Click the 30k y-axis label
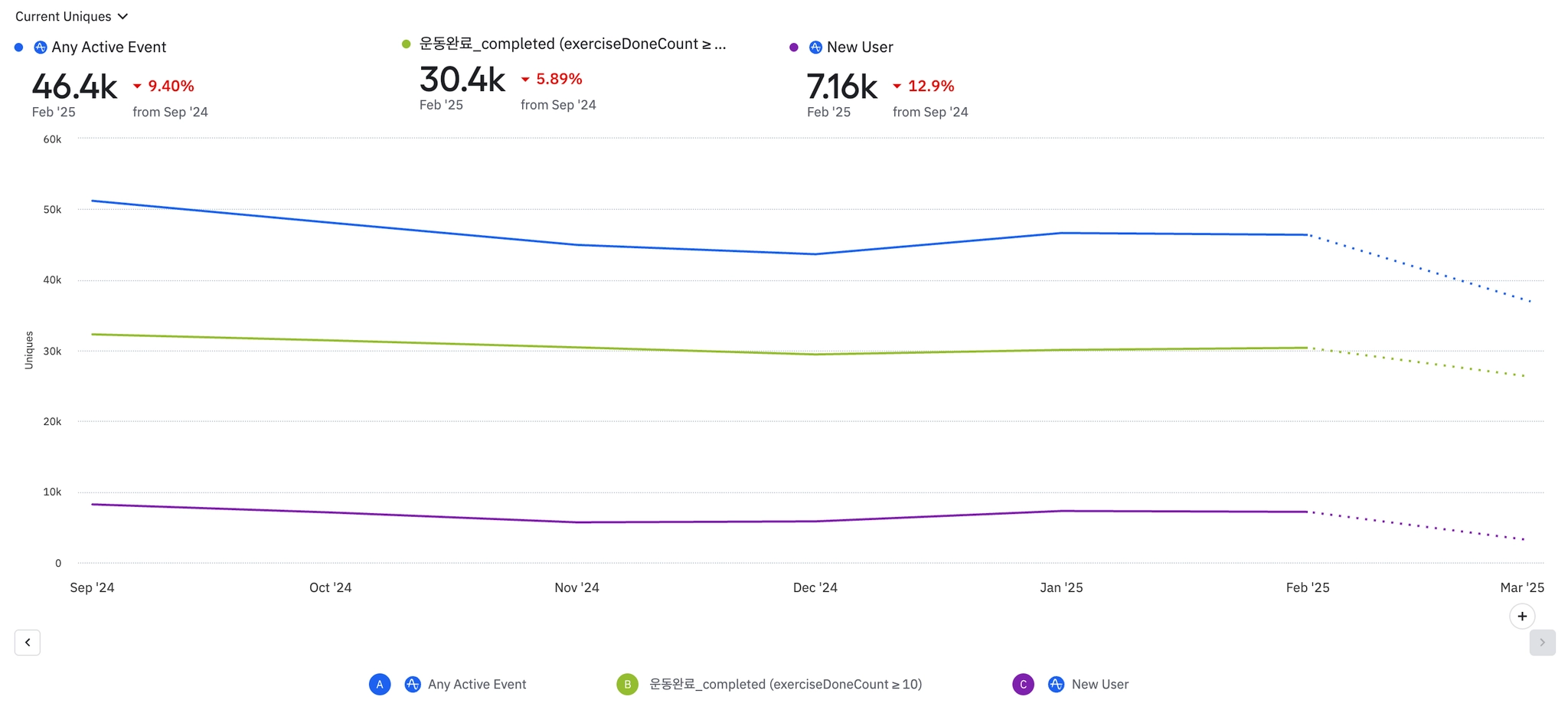This screenshot has height=713, width=1568. [52, 351]
